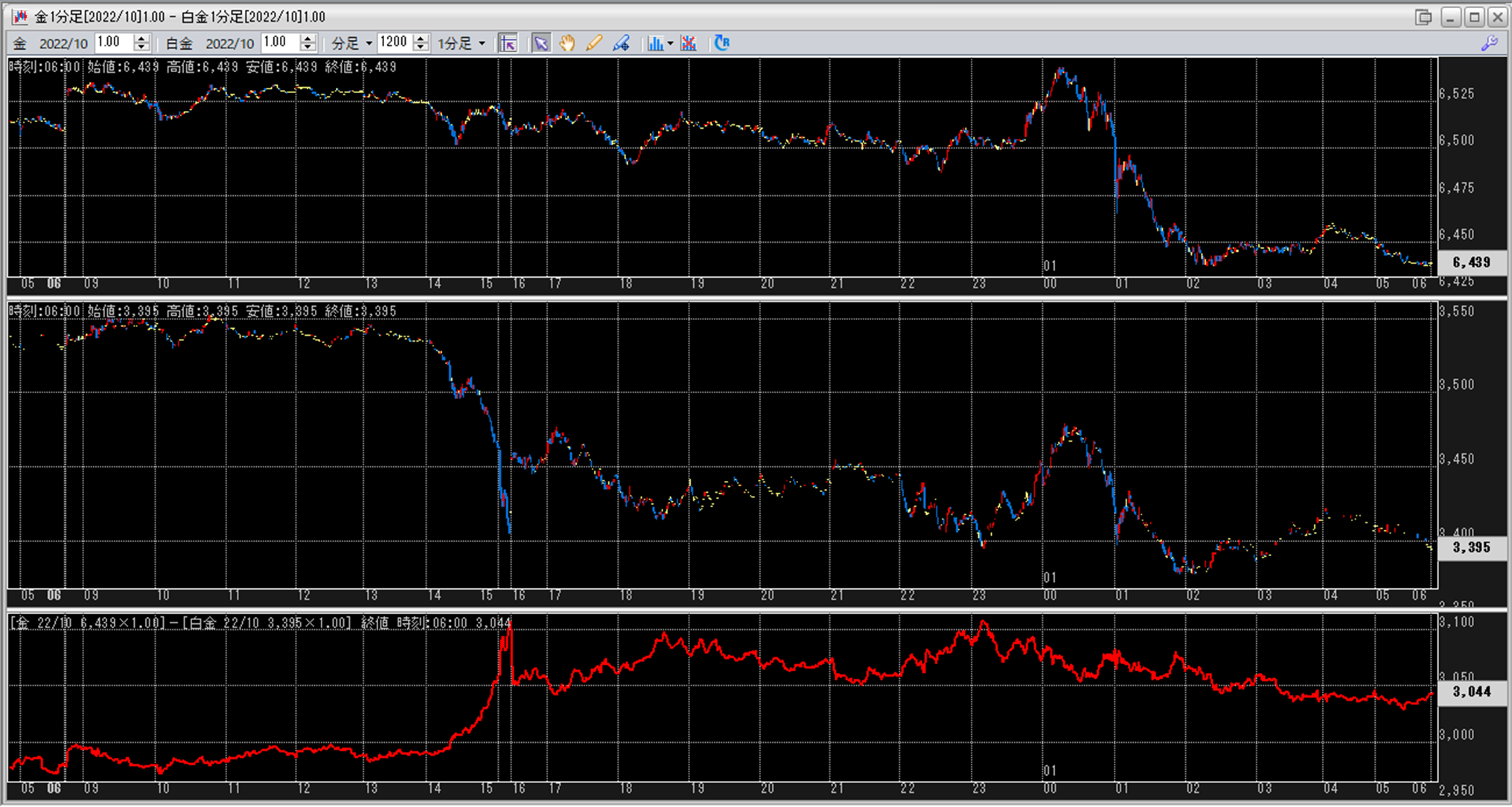Decrease the 白金 multiplier with down arrow

click(x=307, y=48)
